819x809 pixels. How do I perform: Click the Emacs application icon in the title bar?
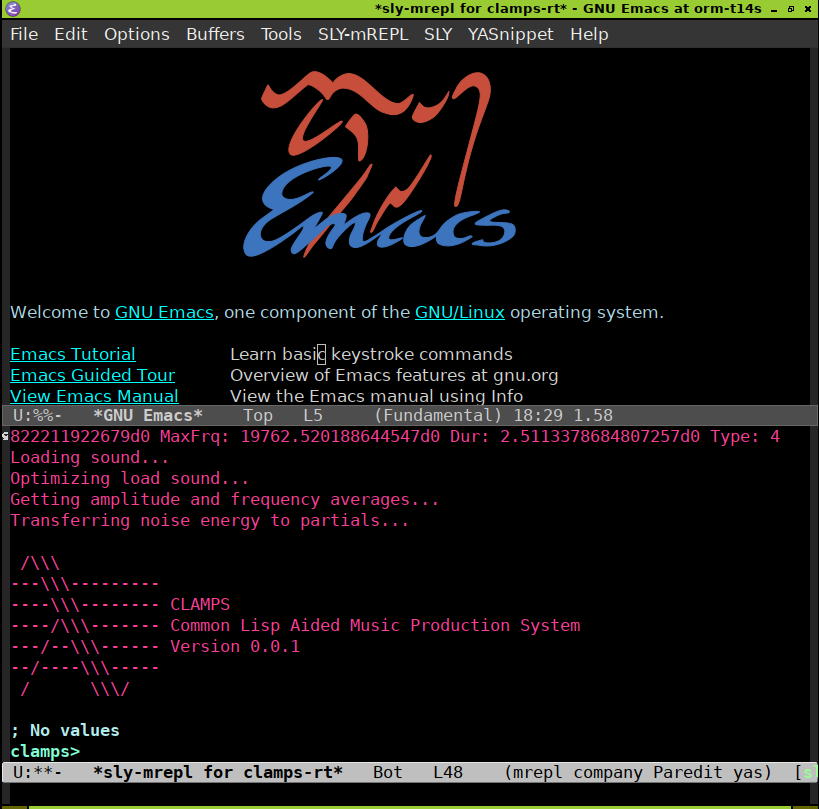click(12, 8)
